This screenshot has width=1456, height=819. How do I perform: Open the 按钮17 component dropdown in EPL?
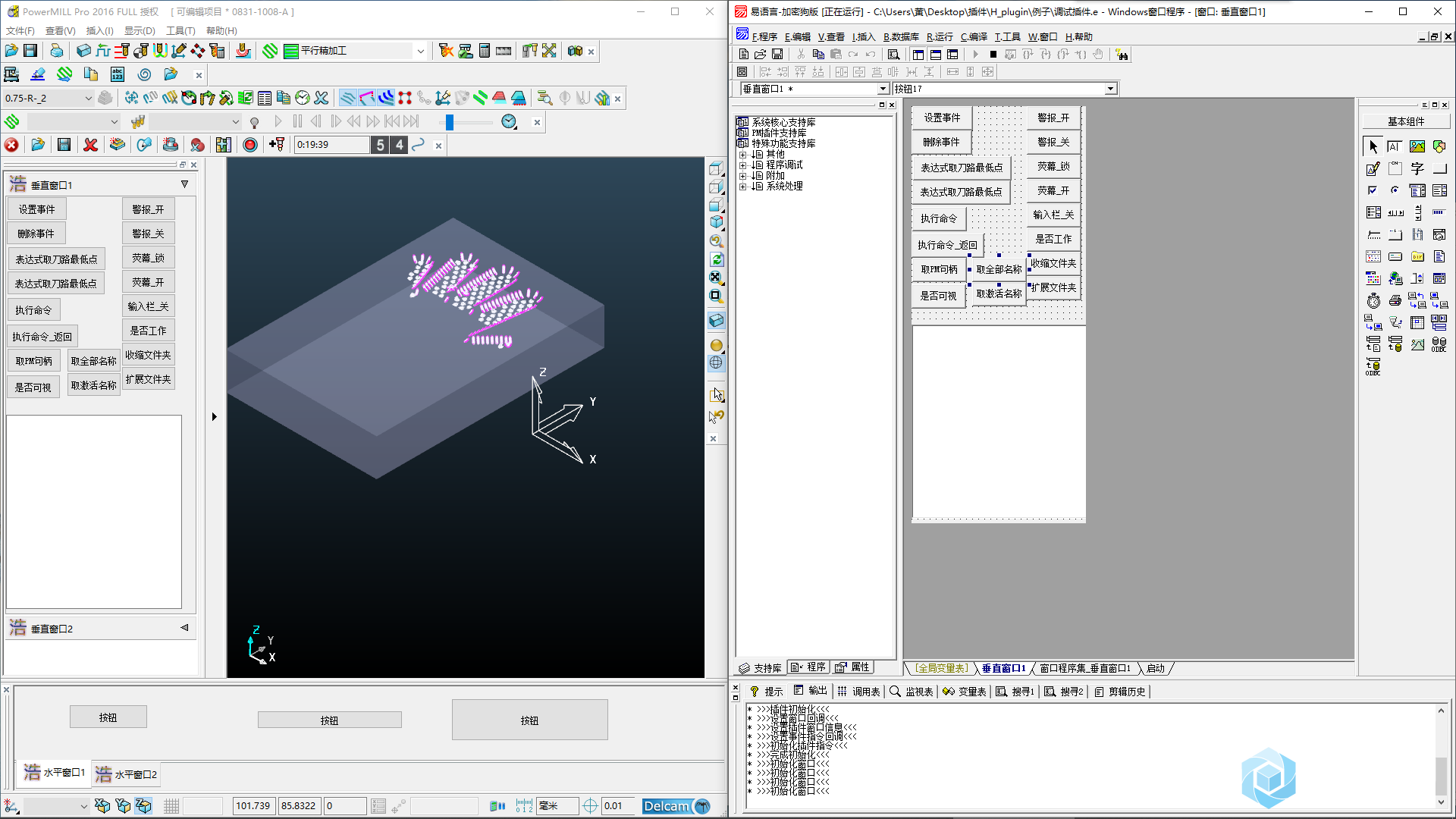tap(1110, 89)
